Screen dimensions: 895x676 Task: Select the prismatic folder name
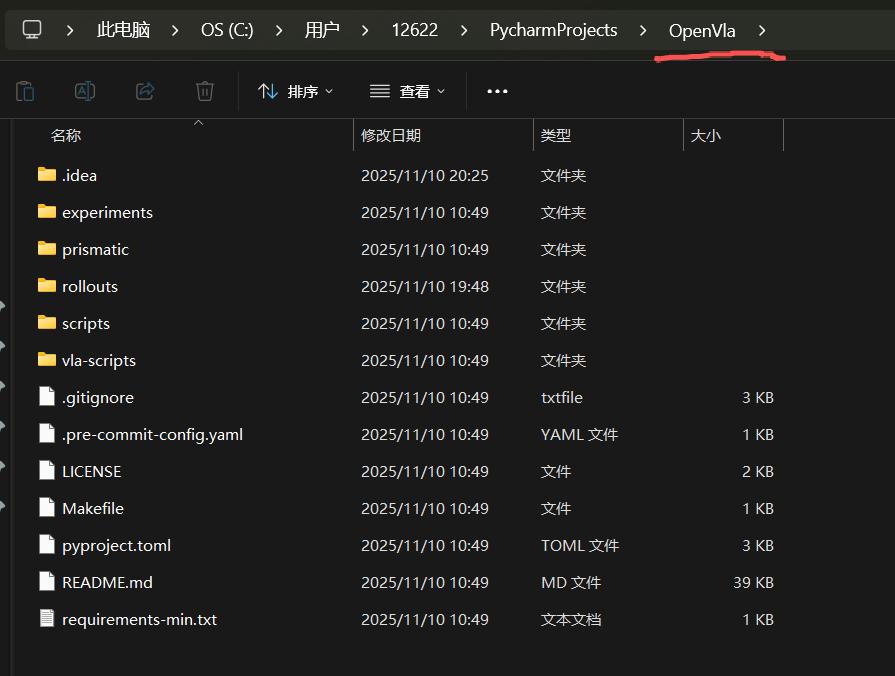click(x=95, y=250)
